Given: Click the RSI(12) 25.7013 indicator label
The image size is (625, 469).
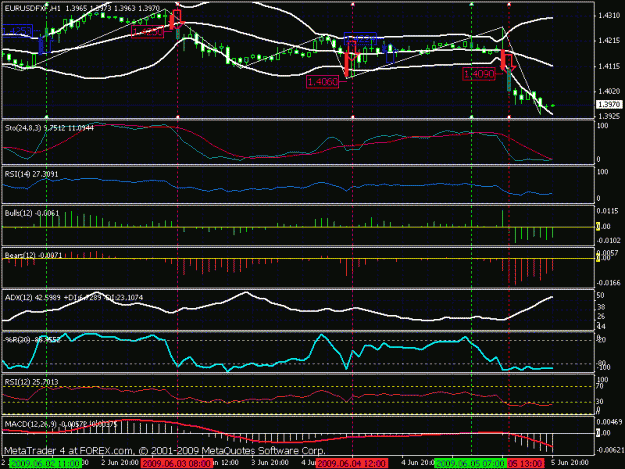Looking at the screenshot, I should (31, 382).
